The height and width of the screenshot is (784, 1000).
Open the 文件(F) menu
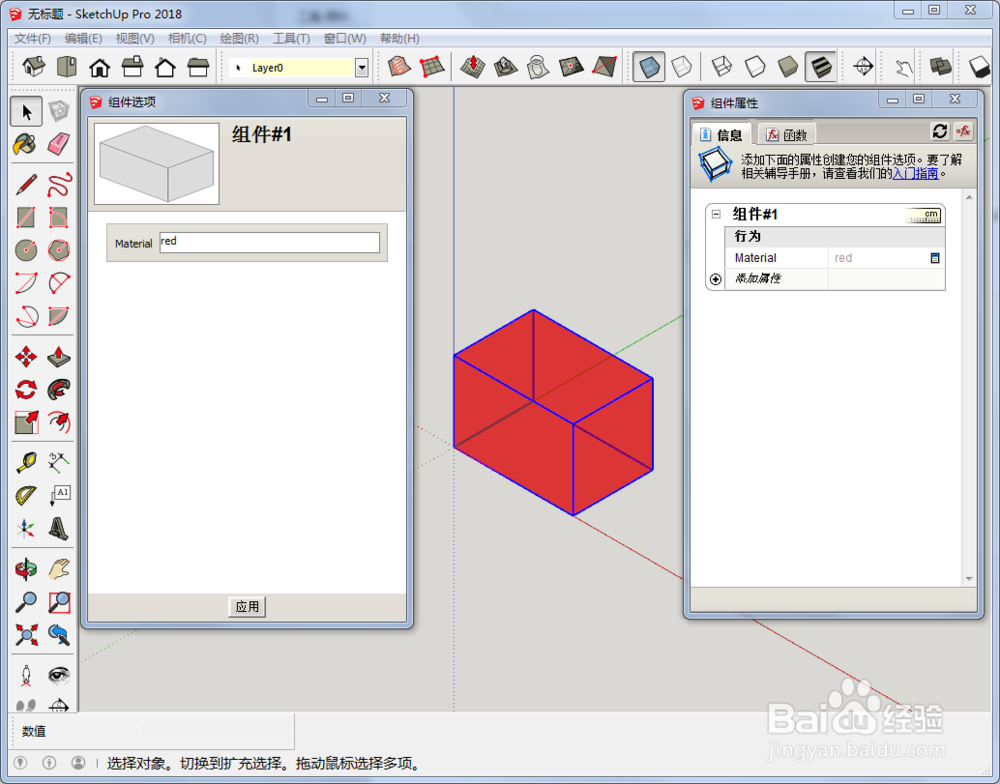tap(33, 38)
